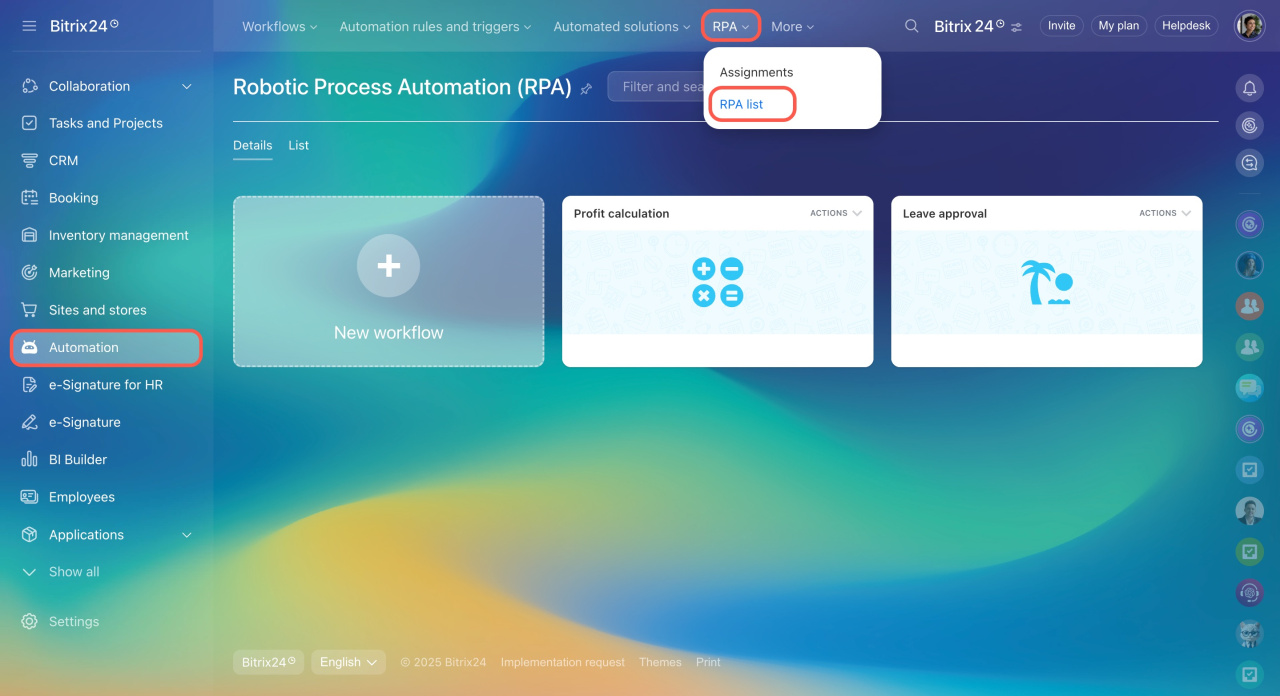The width and height of the screenshot is (1280, 696).
Task: Open the English language selector in the footer
Action: click(x=348, y=662)
